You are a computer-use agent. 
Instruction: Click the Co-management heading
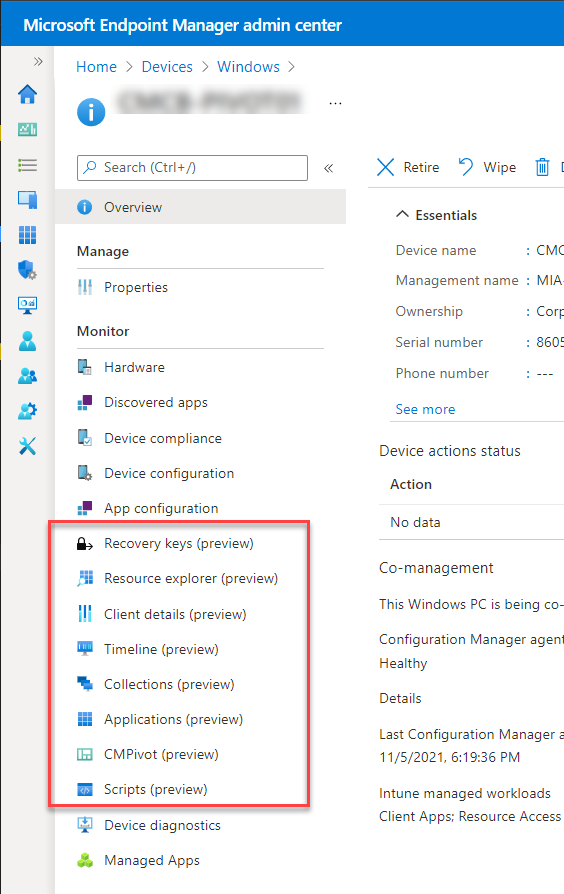coord(436,568)
